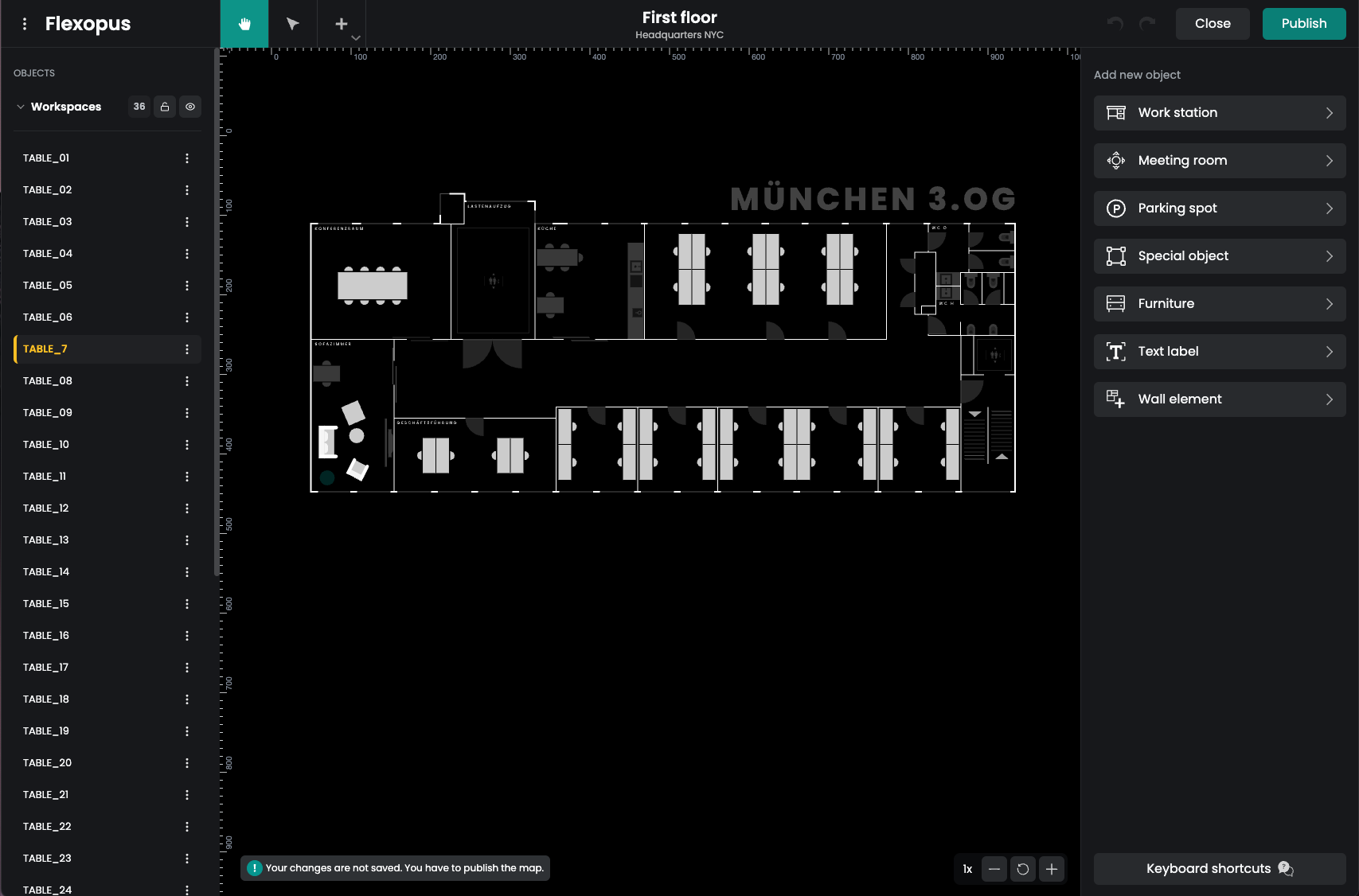The image size is (1359, 896).
Task: Open the Keyboard shortcuts panel
Action: (1219, 868)
